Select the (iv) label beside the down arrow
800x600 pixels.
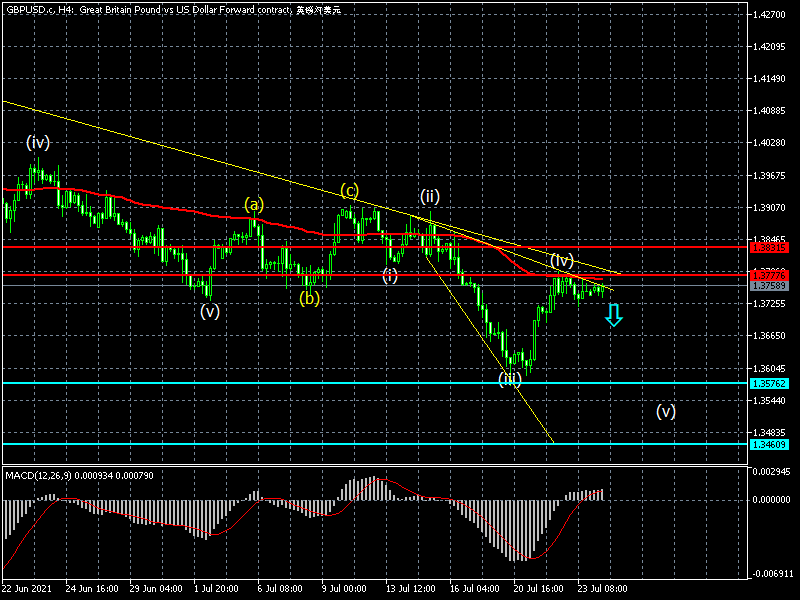(560, 261)
